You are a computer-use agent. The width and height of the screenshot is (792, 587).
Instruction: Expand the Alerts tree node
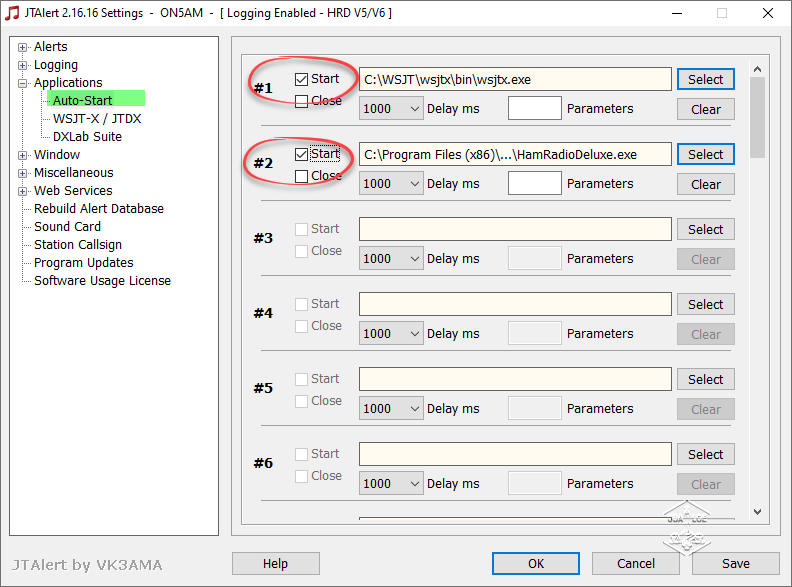pyautogui.click(x=22, y=47)
